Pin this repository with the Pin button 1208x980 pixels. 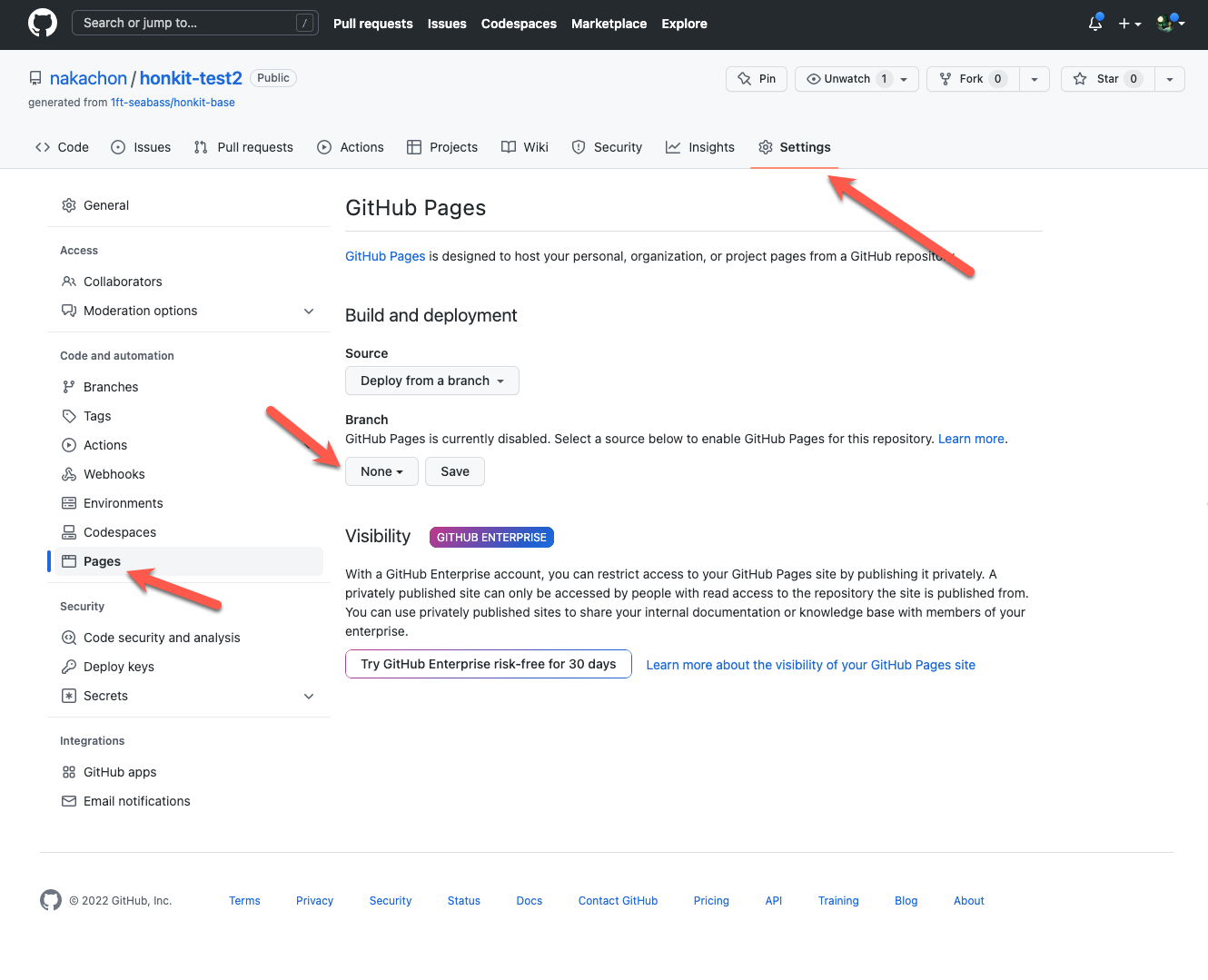click(757, 79)
